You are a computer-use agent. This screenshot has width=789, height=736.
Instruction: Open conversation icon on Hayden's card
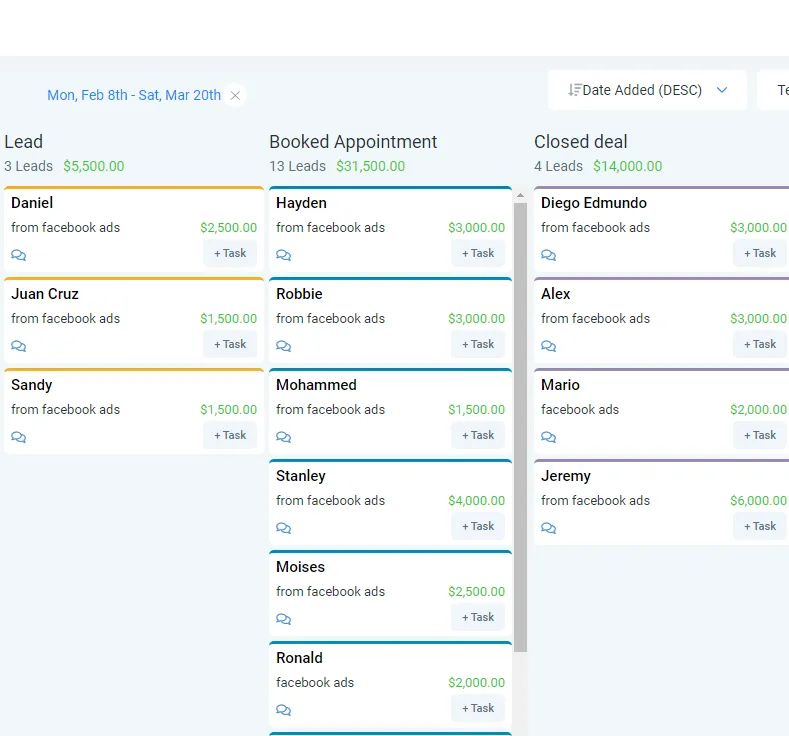point(284,255)
